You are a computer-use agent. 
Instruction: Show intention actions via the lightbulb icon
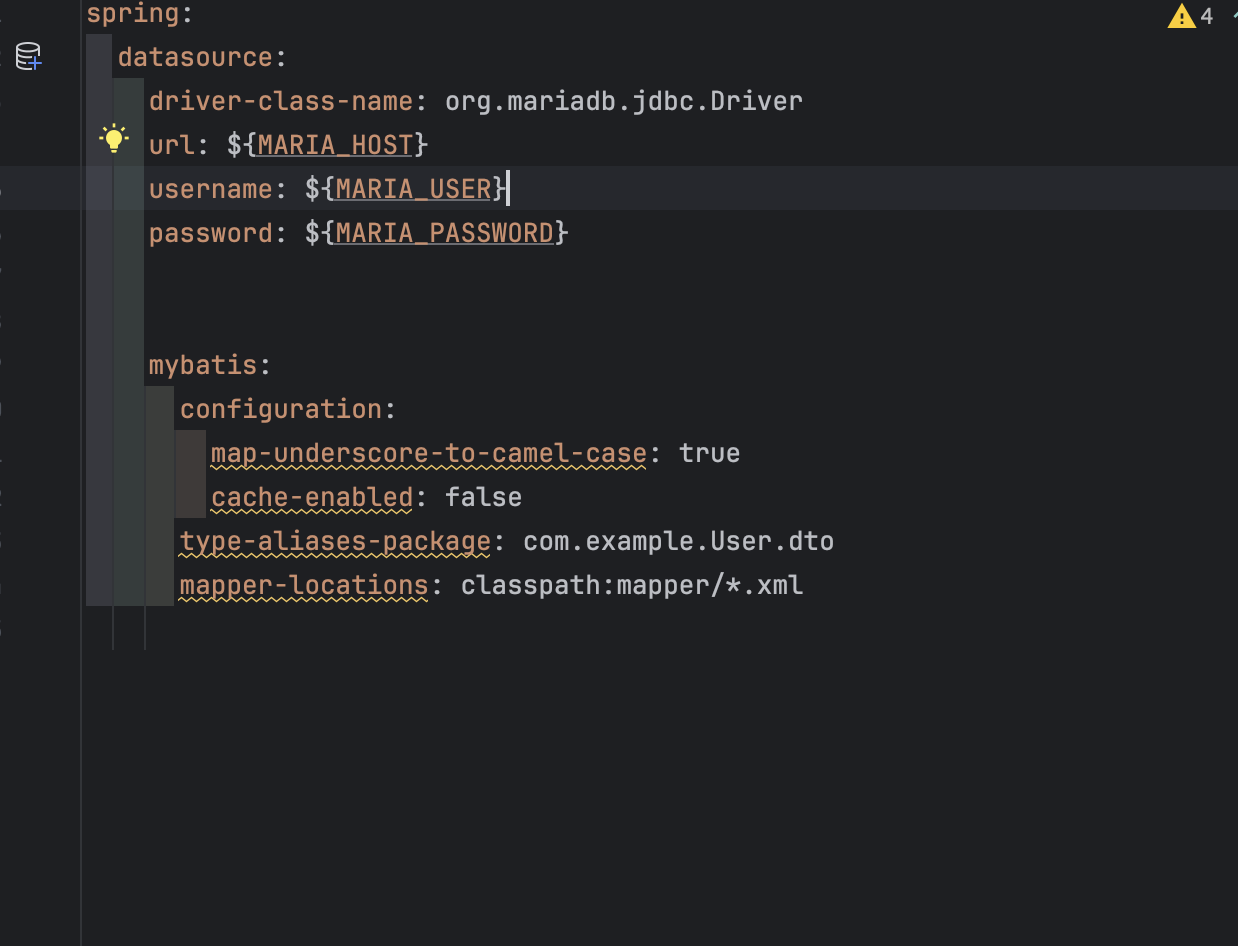(x=114, y=138)
